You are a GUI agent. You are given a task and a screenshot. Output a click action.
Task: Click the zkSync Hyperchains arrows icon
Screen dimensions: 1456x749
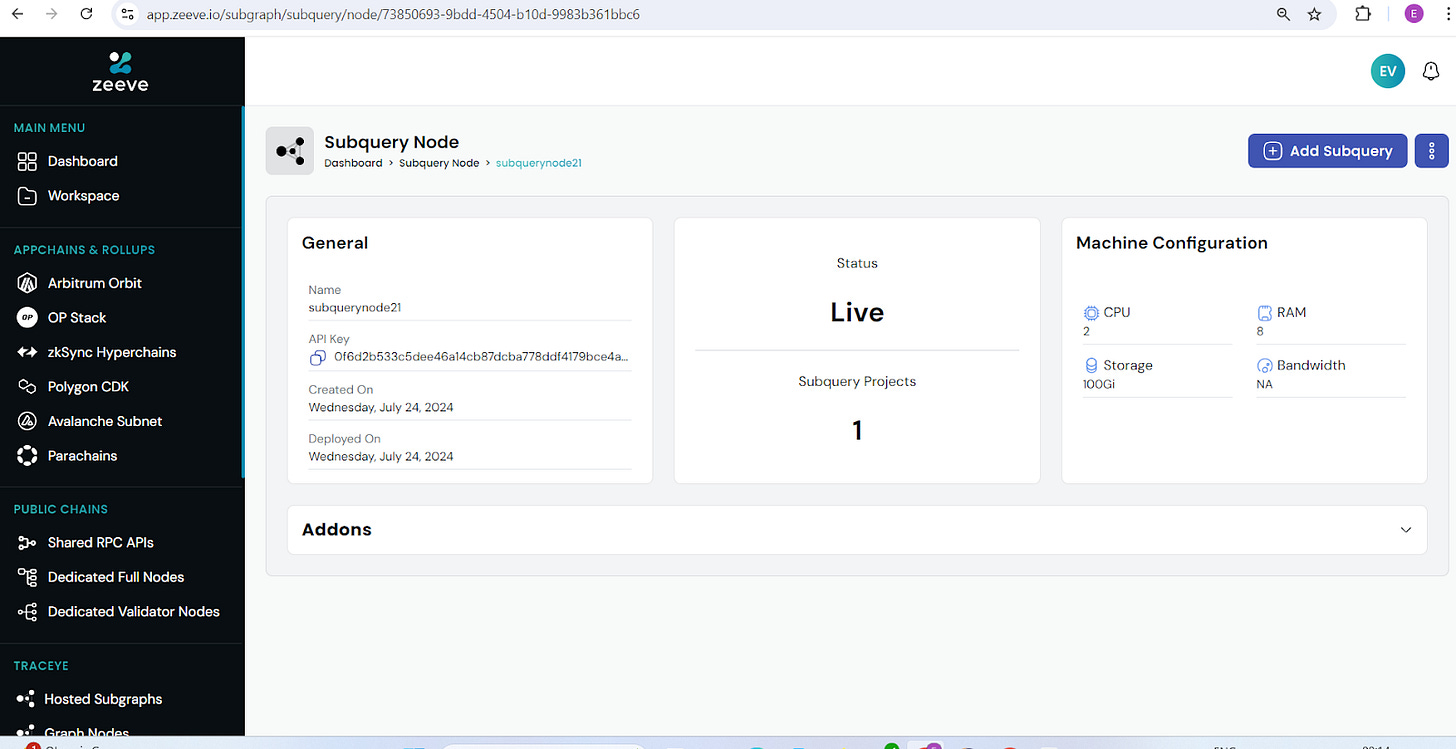27,352
